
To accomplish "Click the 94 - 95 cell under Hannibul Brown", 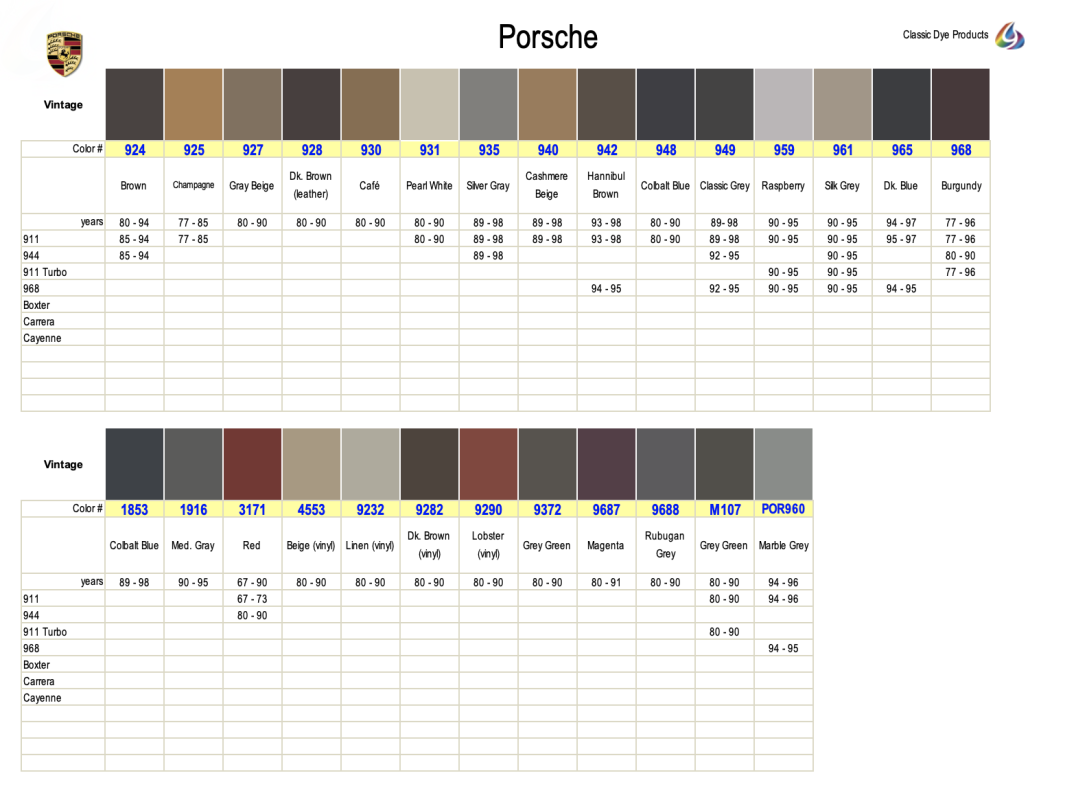I will click(606, 289).
